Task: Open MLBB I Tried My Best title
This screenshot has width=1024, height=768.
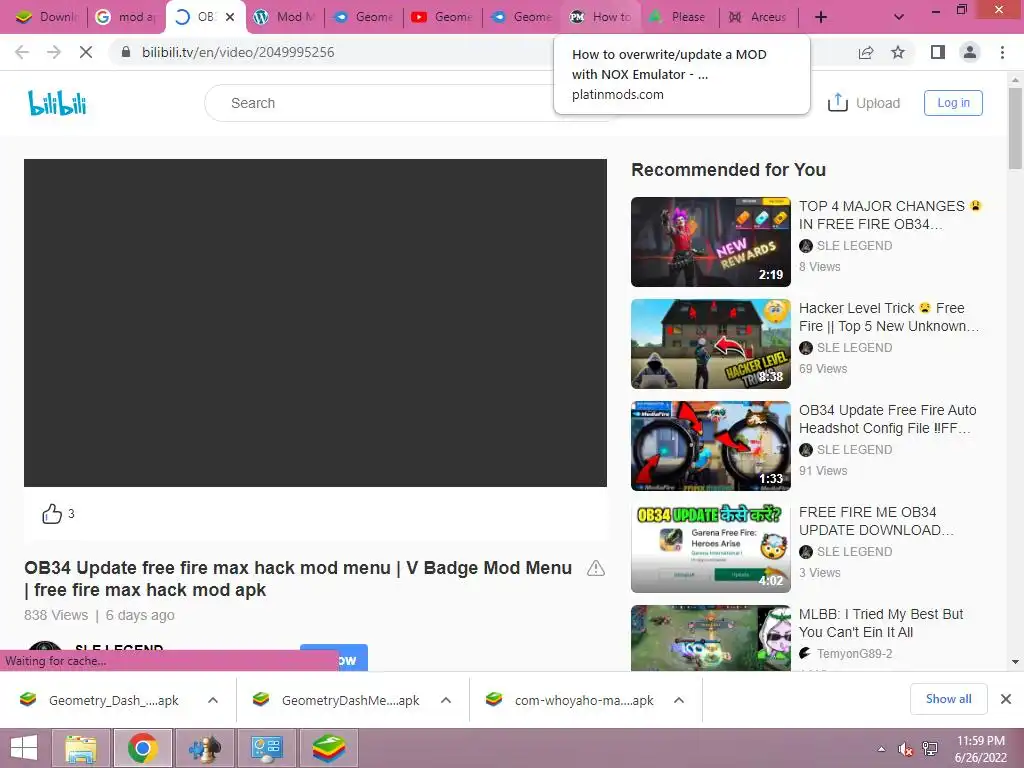Action: 881,623
